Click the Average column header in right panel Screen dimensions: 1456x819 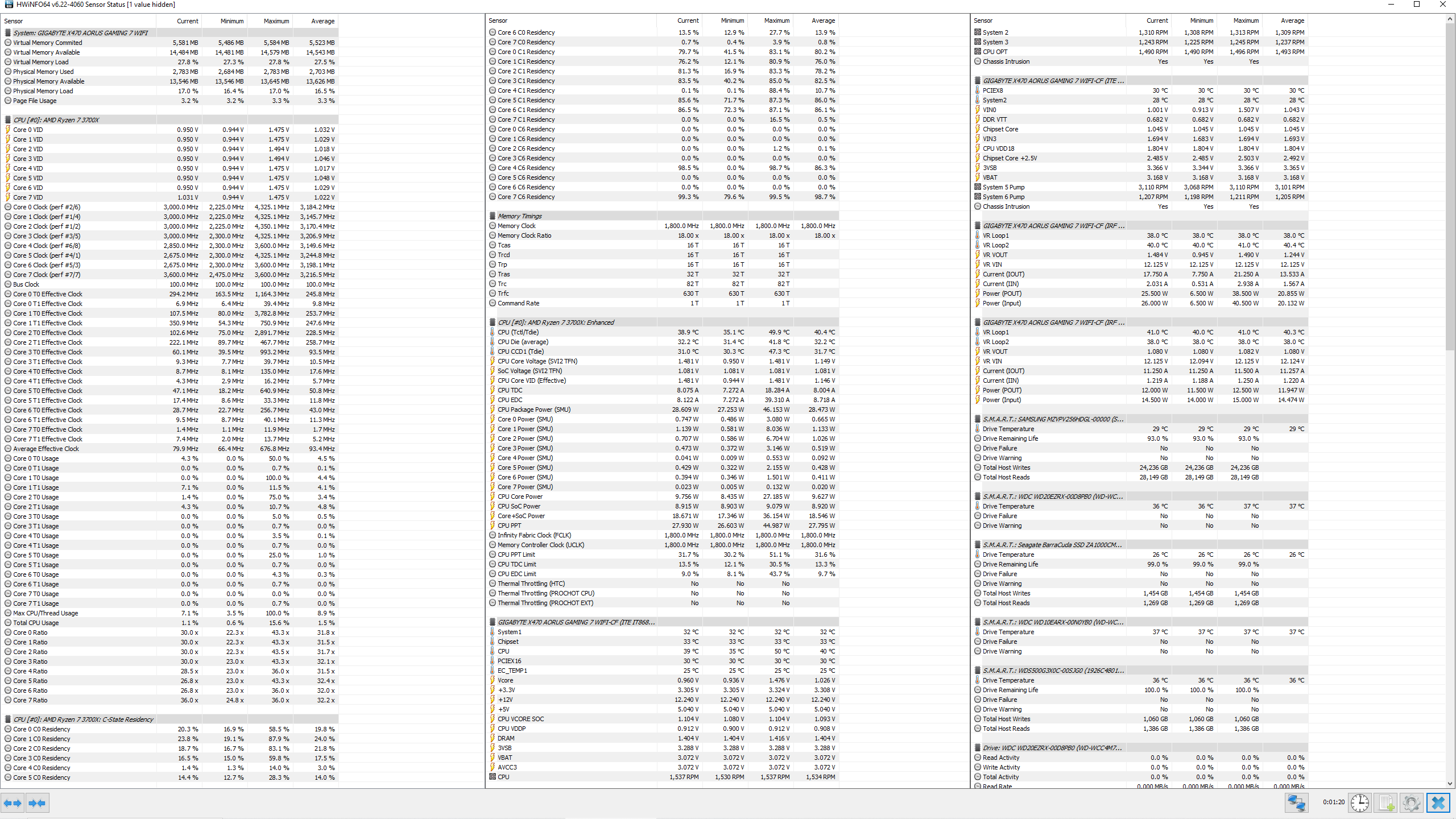point(1292,20)
